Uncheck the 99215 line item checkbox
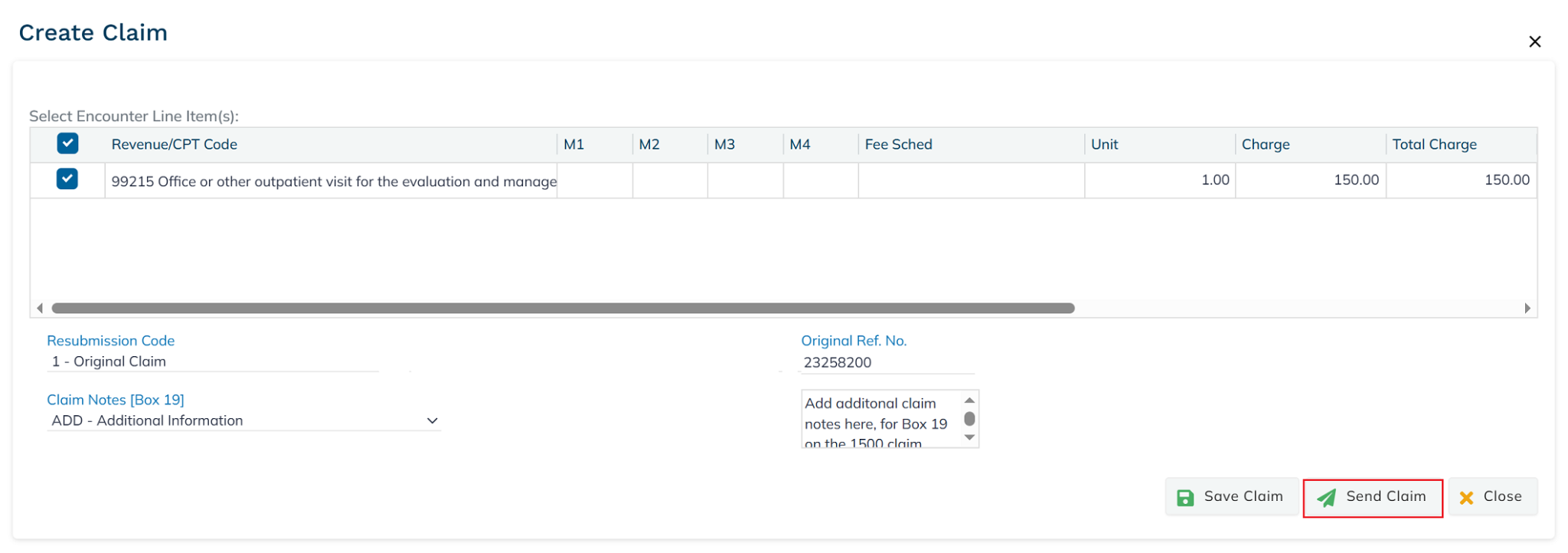Screen dimensions: 1568x553 tap(67, 179)
